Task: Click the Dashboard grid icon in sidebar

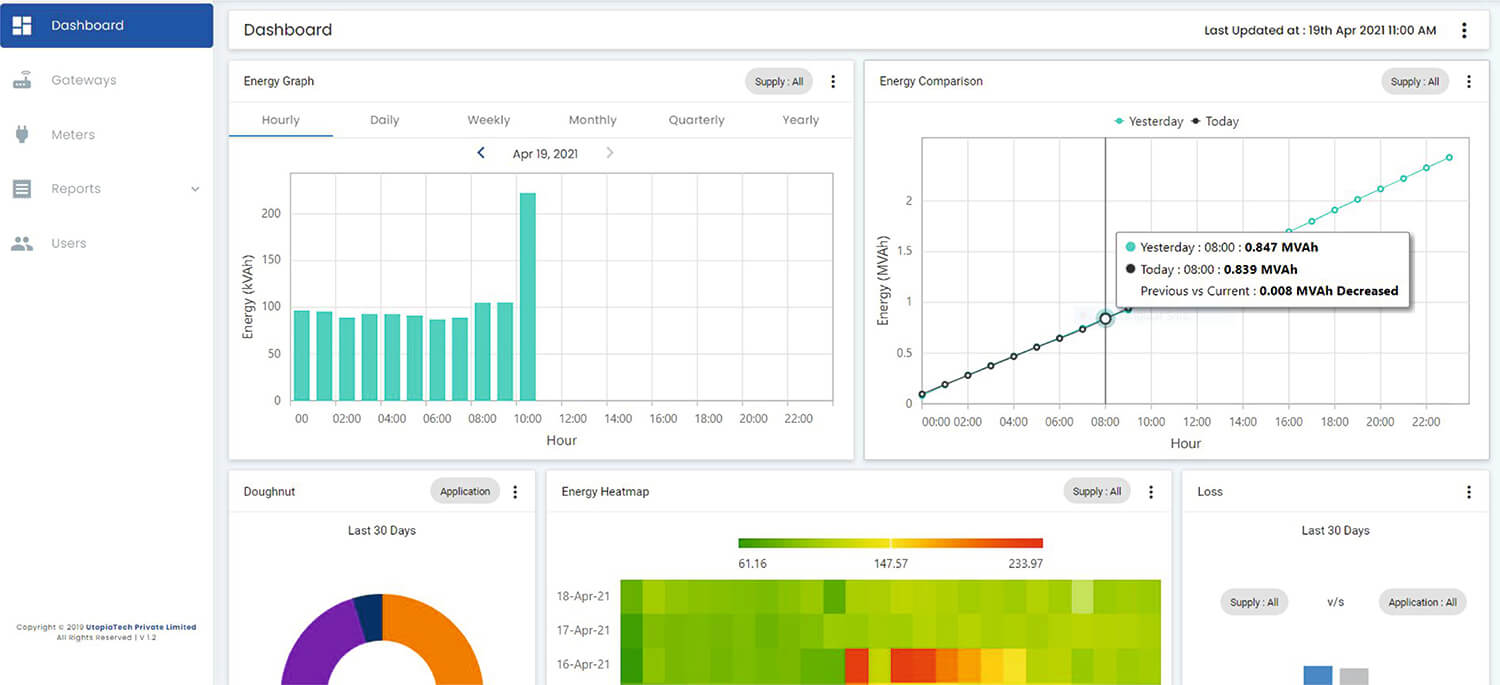Action: (x=22, y=26)
